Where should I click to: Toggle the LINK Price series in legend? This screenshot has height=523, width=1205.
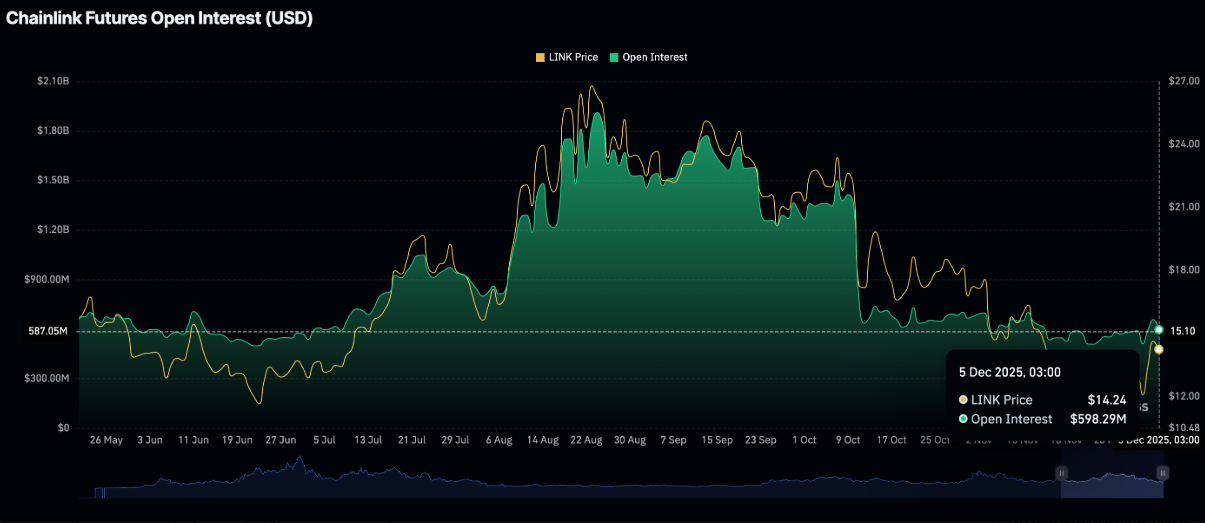point(573,57)
